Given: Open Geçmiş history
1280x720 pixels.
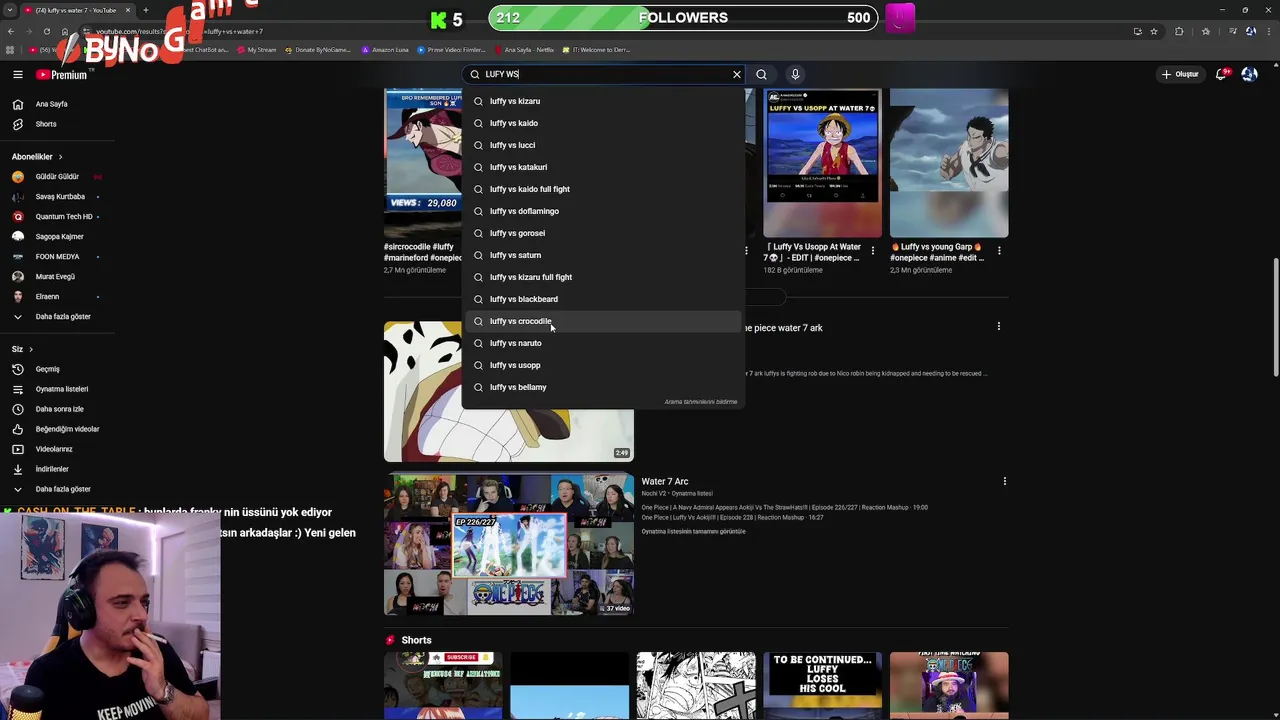Looking at the screenshot, I should [x=47, y=369].
